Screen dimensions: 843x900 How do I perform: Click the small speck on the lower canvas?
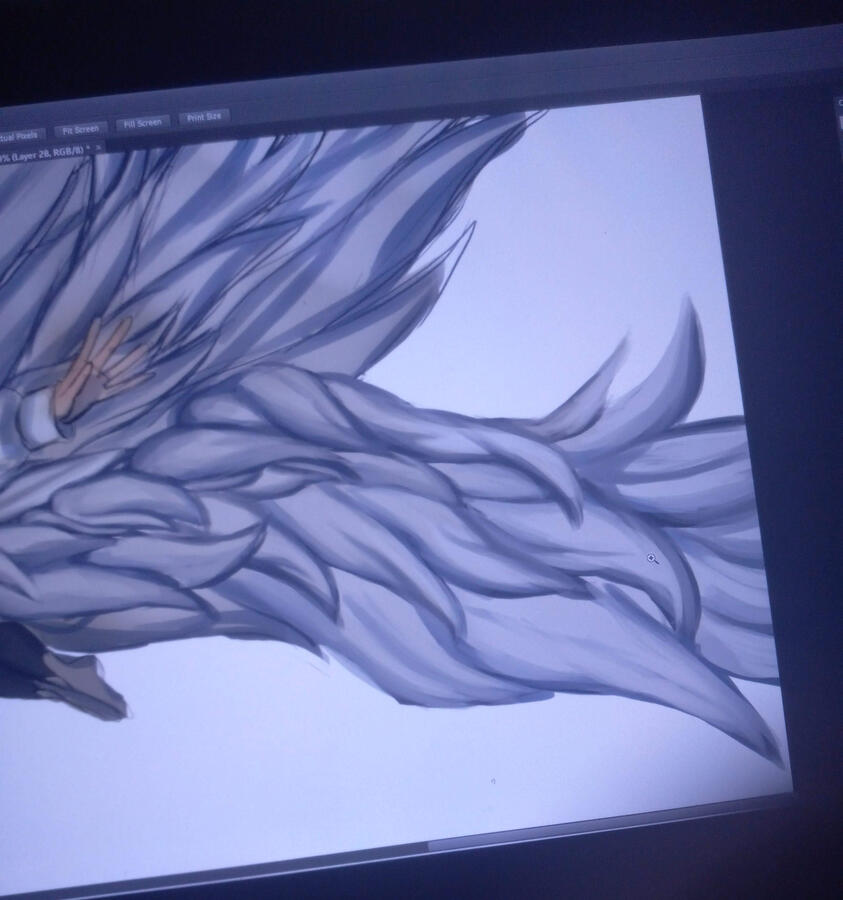click(494, 780)
